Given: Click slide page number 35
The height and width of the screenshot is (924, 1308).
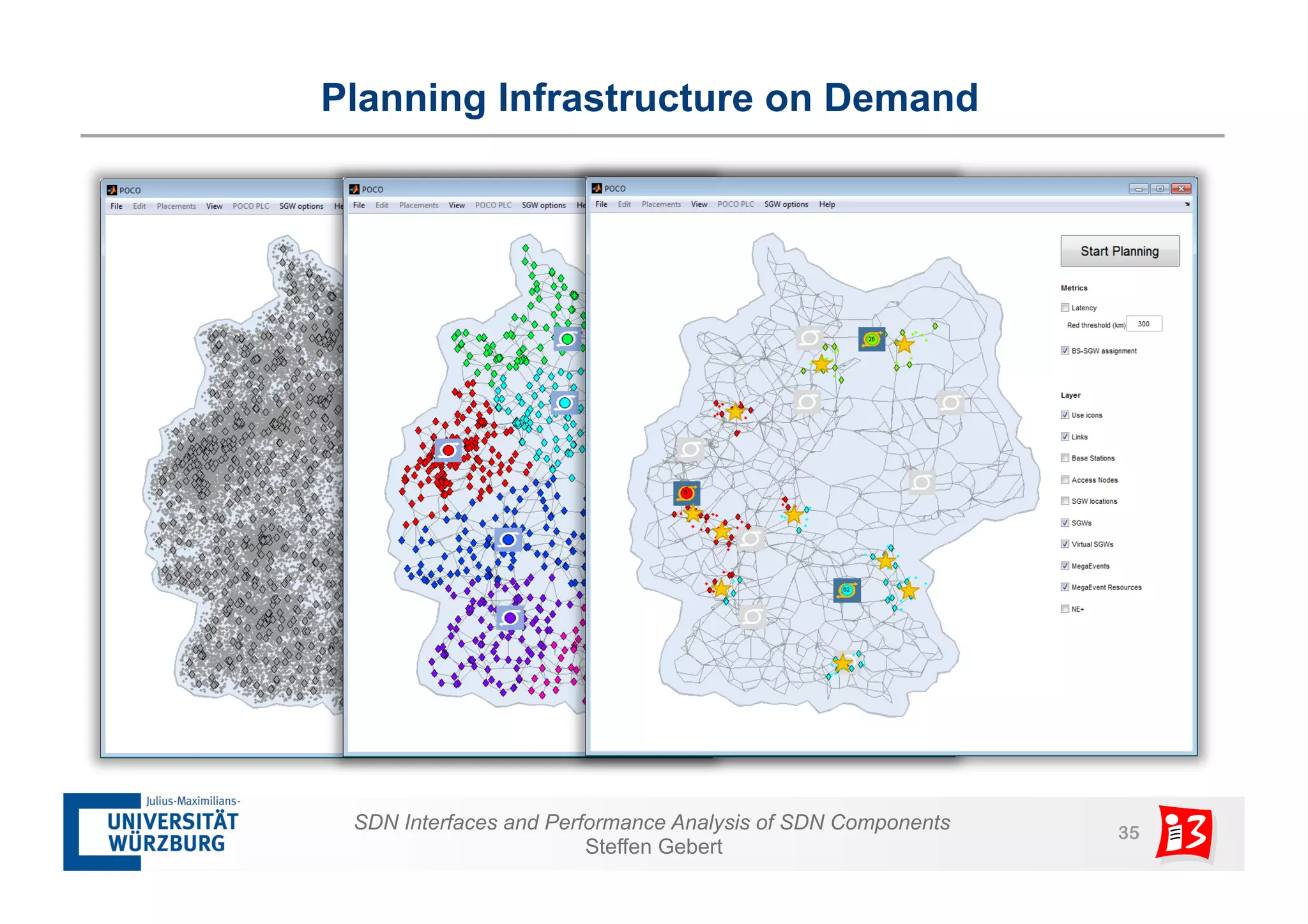Looking at the screenshot, I should (x=1129, y=833).
